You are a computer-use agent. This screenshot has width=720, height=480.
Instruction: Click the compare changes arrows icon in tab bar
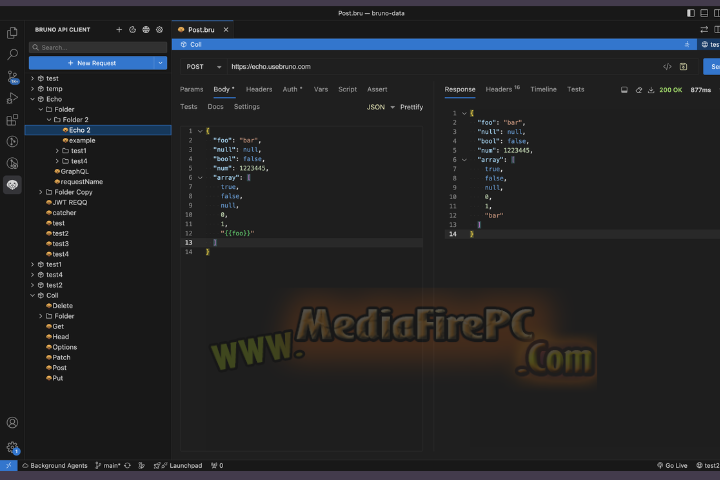coord(704,29)
